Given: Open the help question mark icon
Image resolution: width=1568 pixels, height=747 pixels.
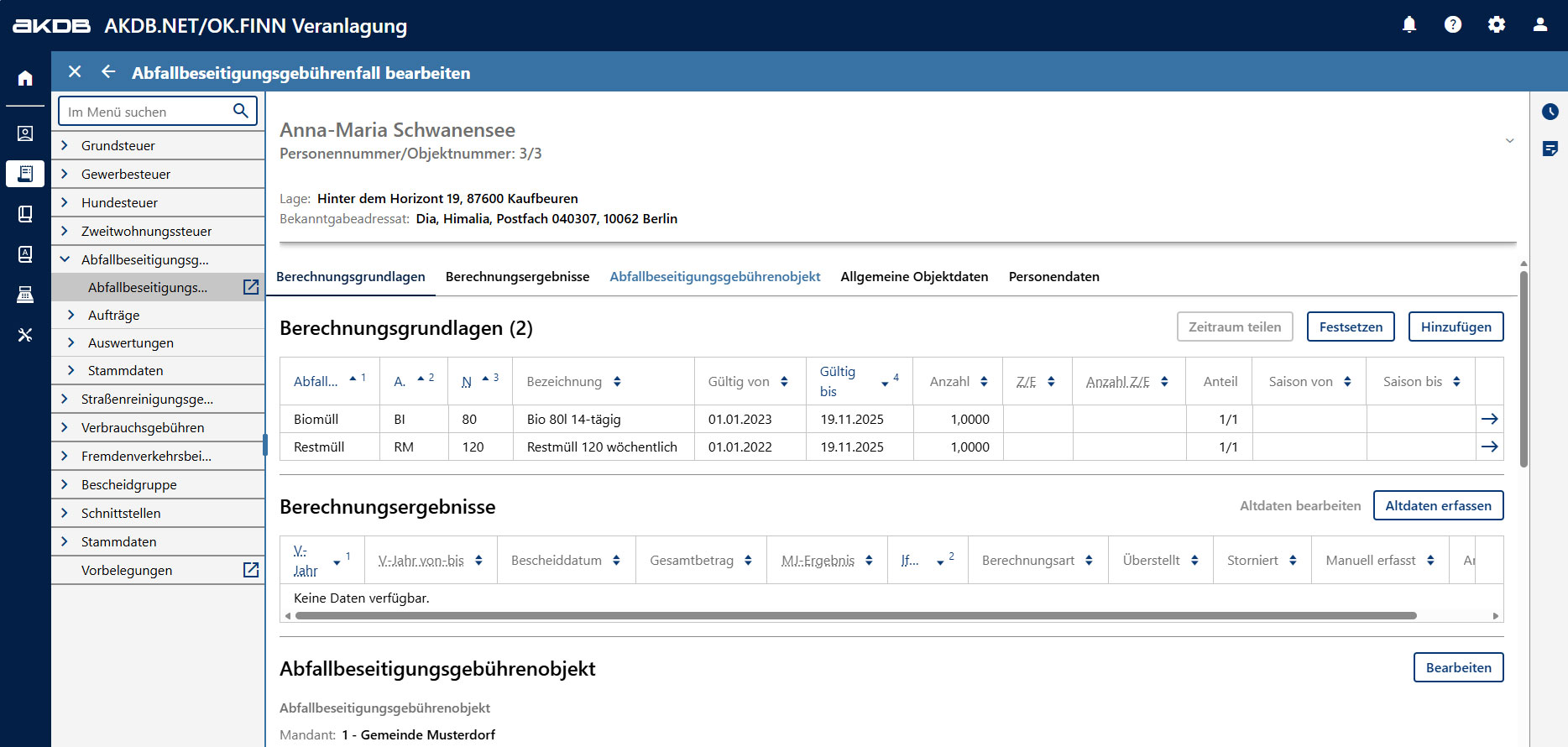Looking at the screenshot, I should [1453, 25].
